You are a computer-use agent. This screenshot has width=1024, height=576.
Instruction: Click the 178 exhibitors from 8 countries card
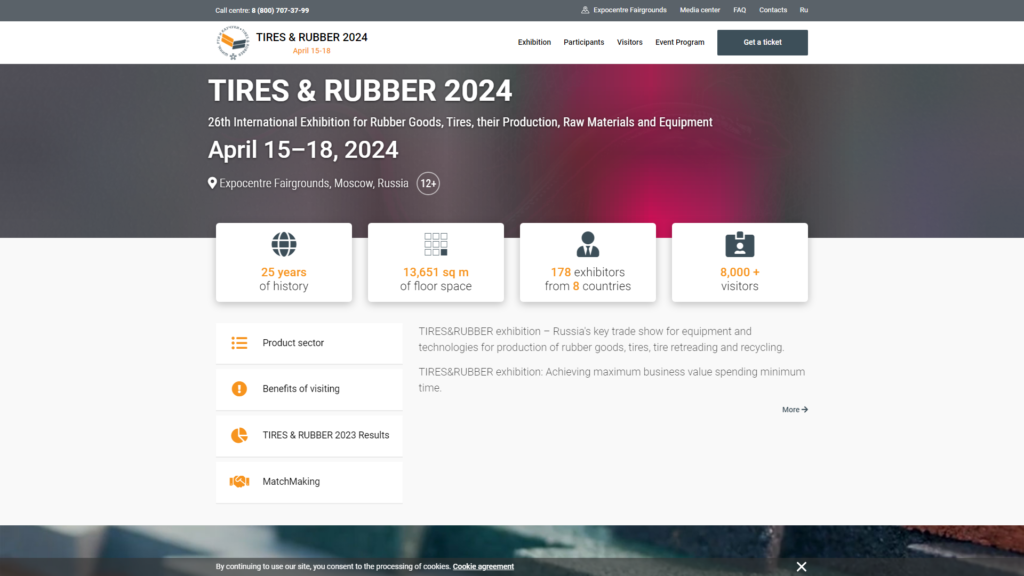tap(588, 263)
